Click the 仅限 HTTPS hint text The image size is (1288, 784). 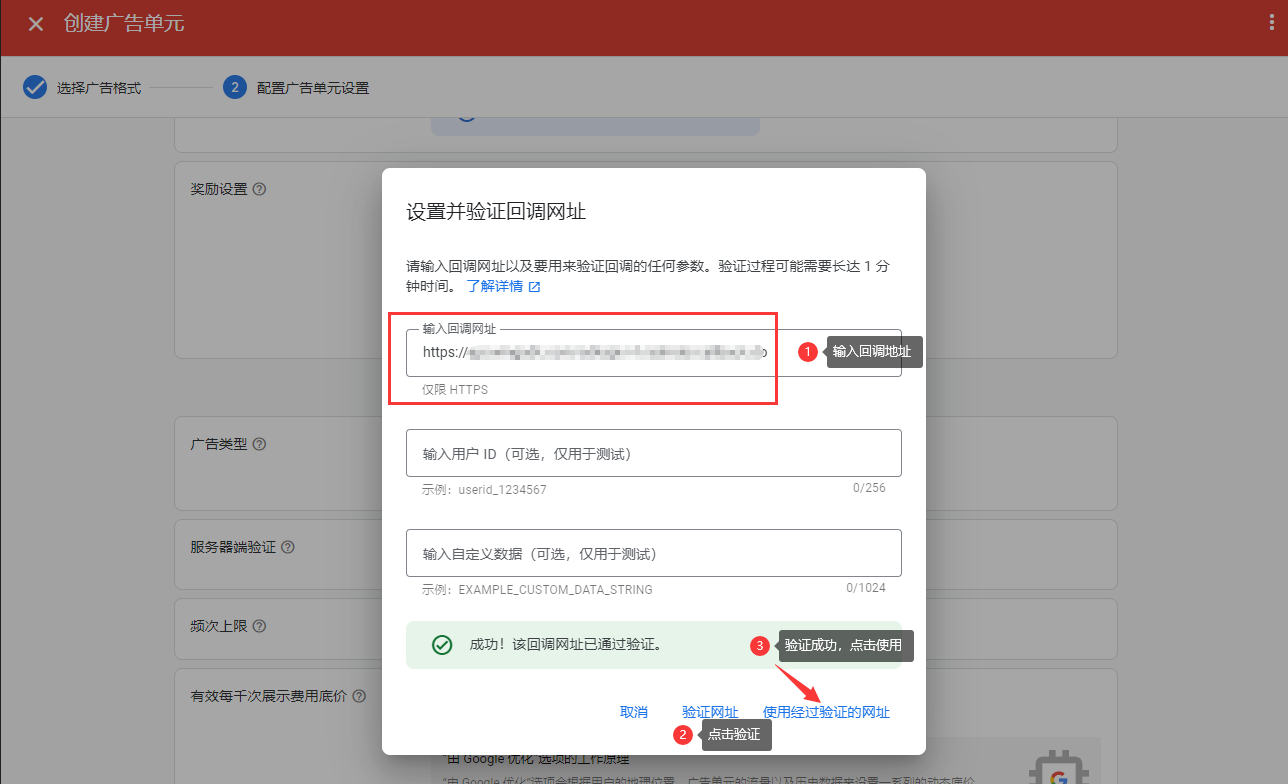coord(455,389)
